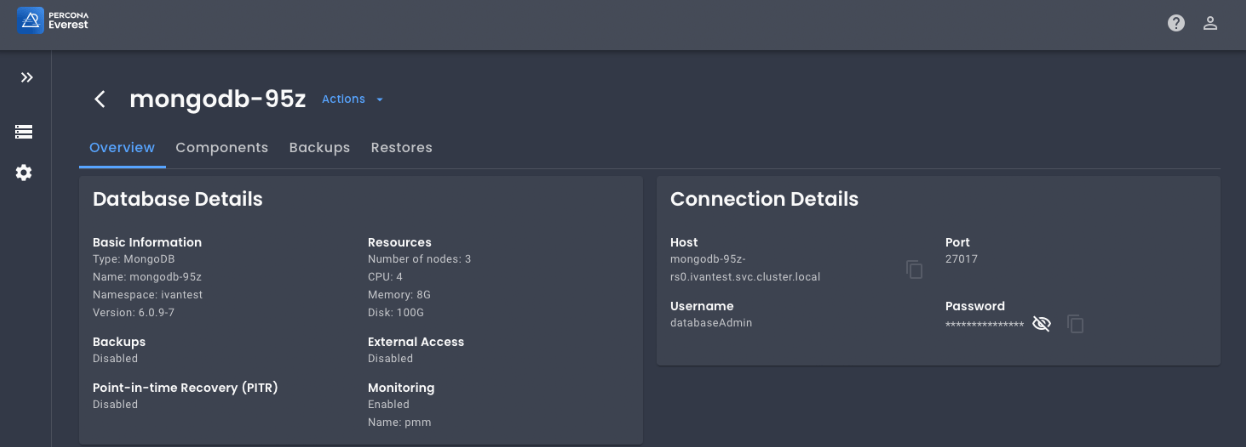The width and height of the screenshot is (1246, 447).
Task: Copy the Password to clipboard
Action: [x=1075, y=324]
